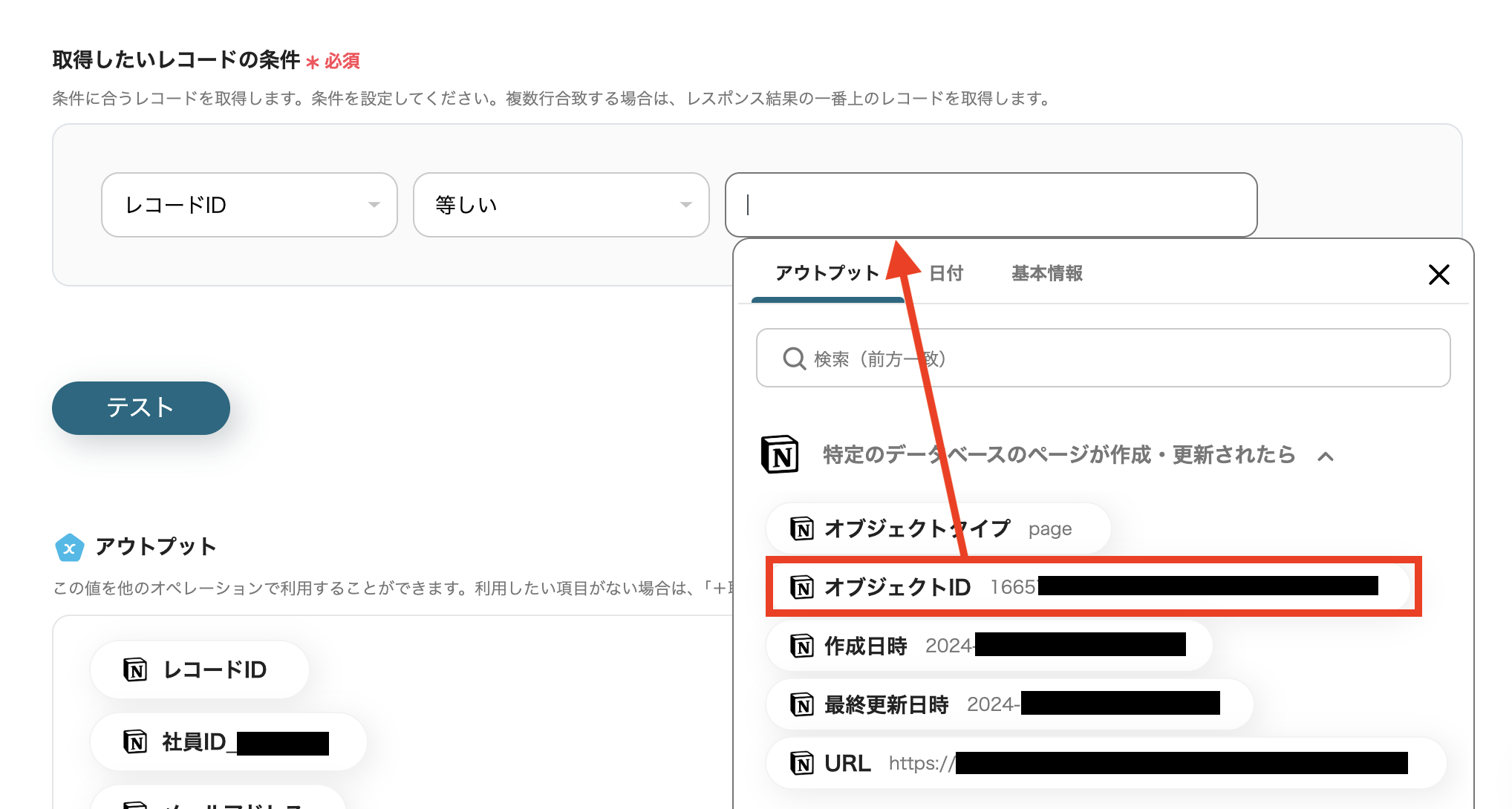Screen dimensions: 1512x809
Task: Click the Notion icon beside 作成日時
Action: pos(803,645)
